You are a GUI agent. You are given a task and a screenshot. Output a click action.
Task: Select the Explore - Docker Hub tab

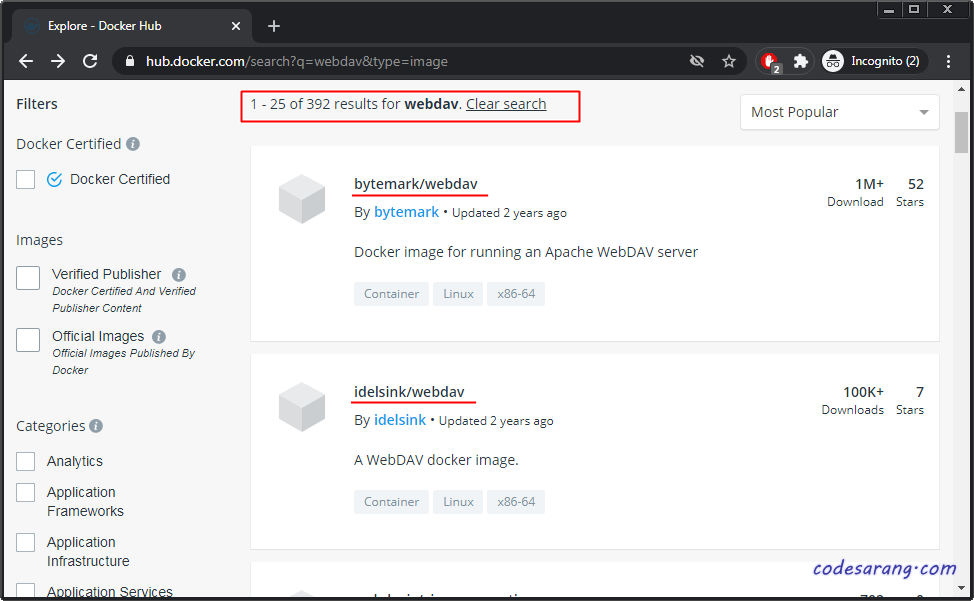point(132,26)
